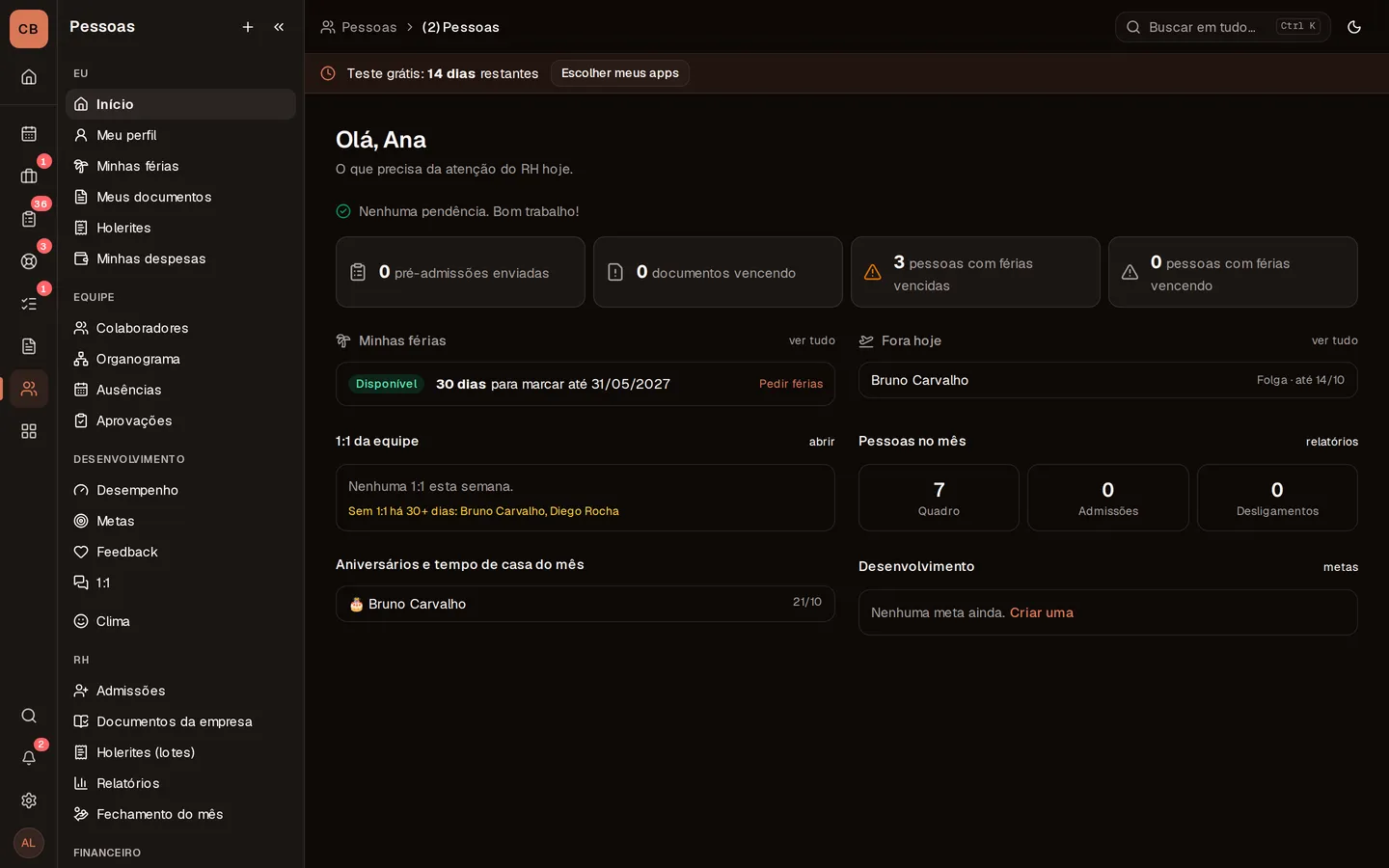Collapse the Pessoas sidebar panel
The height and width of the screenshot is (868, 1389).
pyautogui.click(x=279, y=27)
